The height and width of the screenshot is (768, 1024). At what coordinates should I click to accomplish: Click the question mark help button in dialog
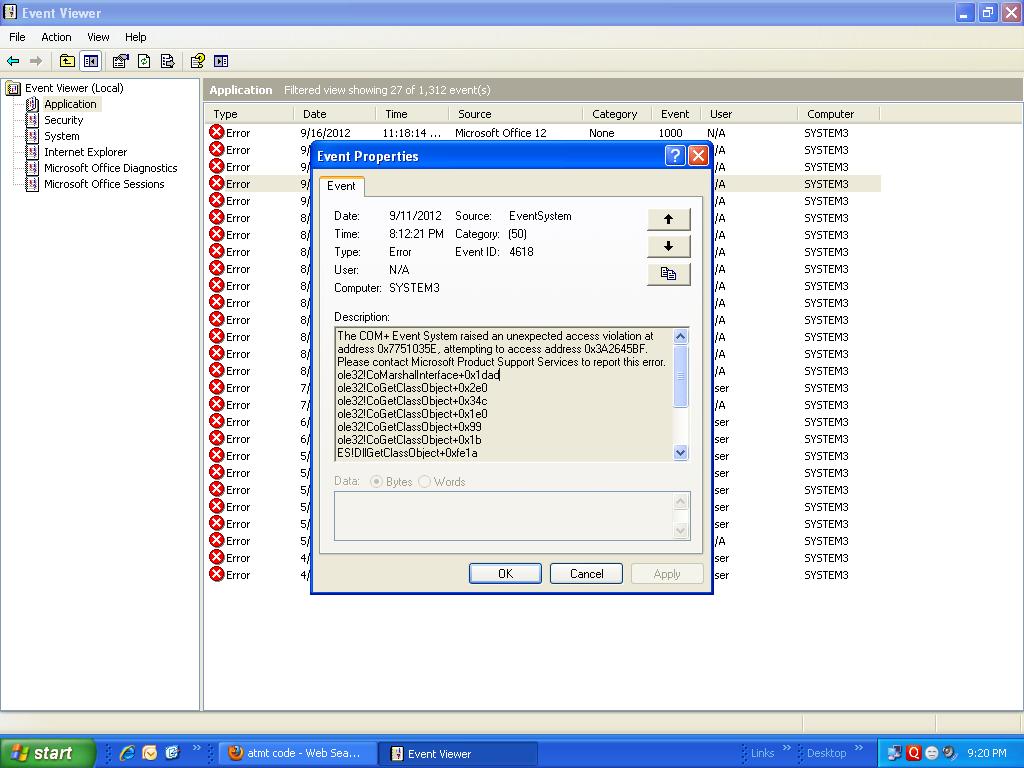click(675, 156)
